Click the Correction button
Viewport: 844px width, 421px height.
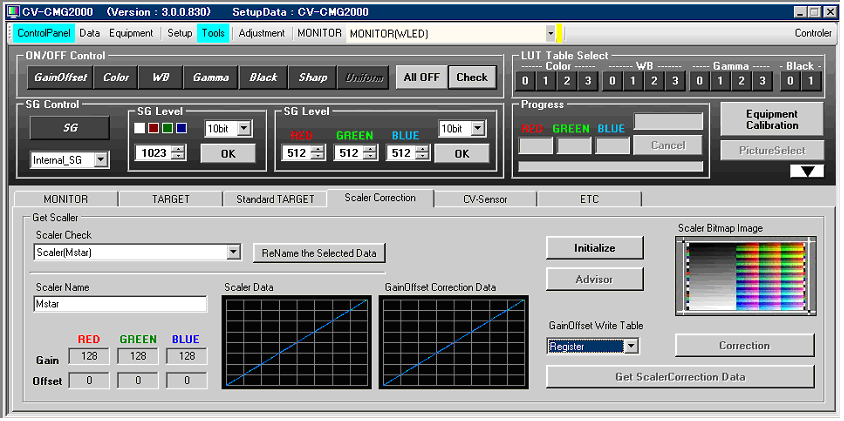744,346
